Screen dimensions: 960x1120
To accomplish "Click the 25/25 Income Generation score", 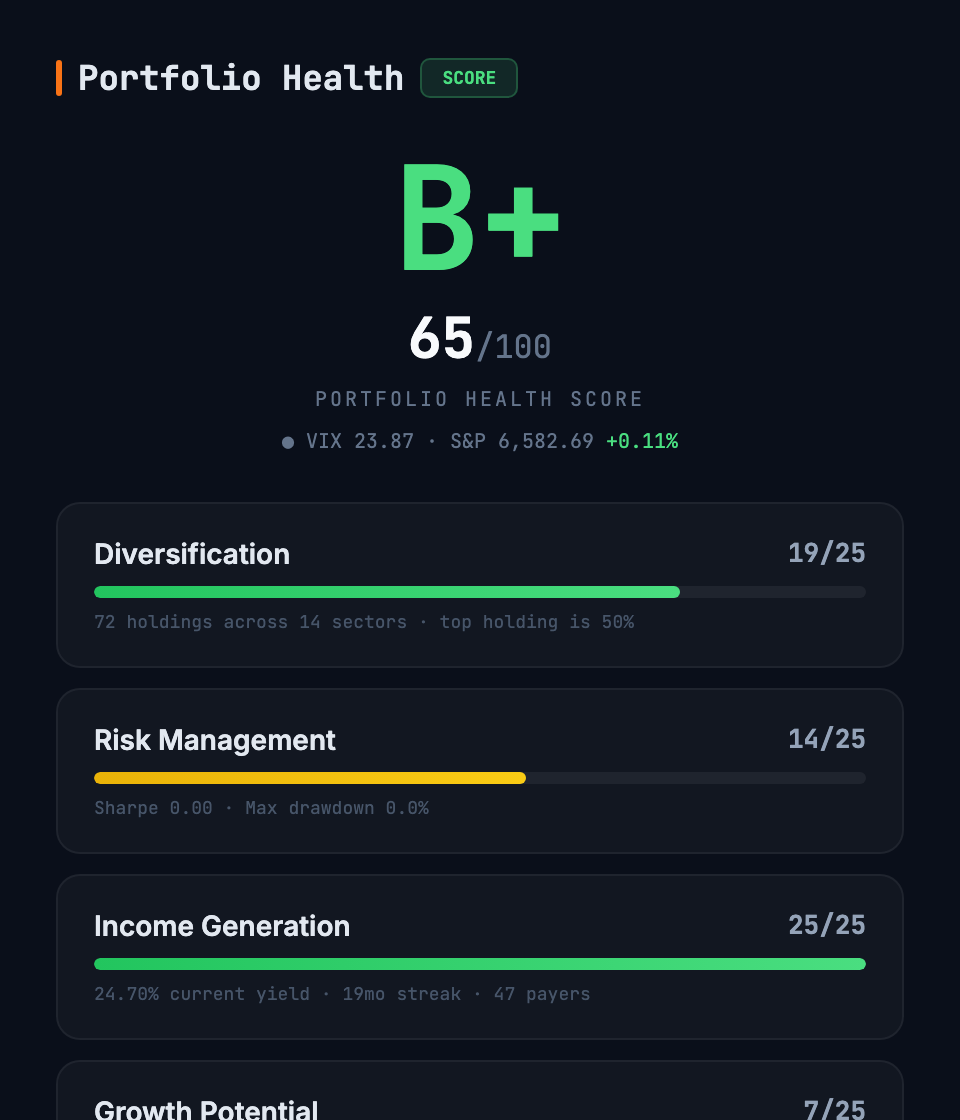I will pyautogui.click(x=827, y=925).
